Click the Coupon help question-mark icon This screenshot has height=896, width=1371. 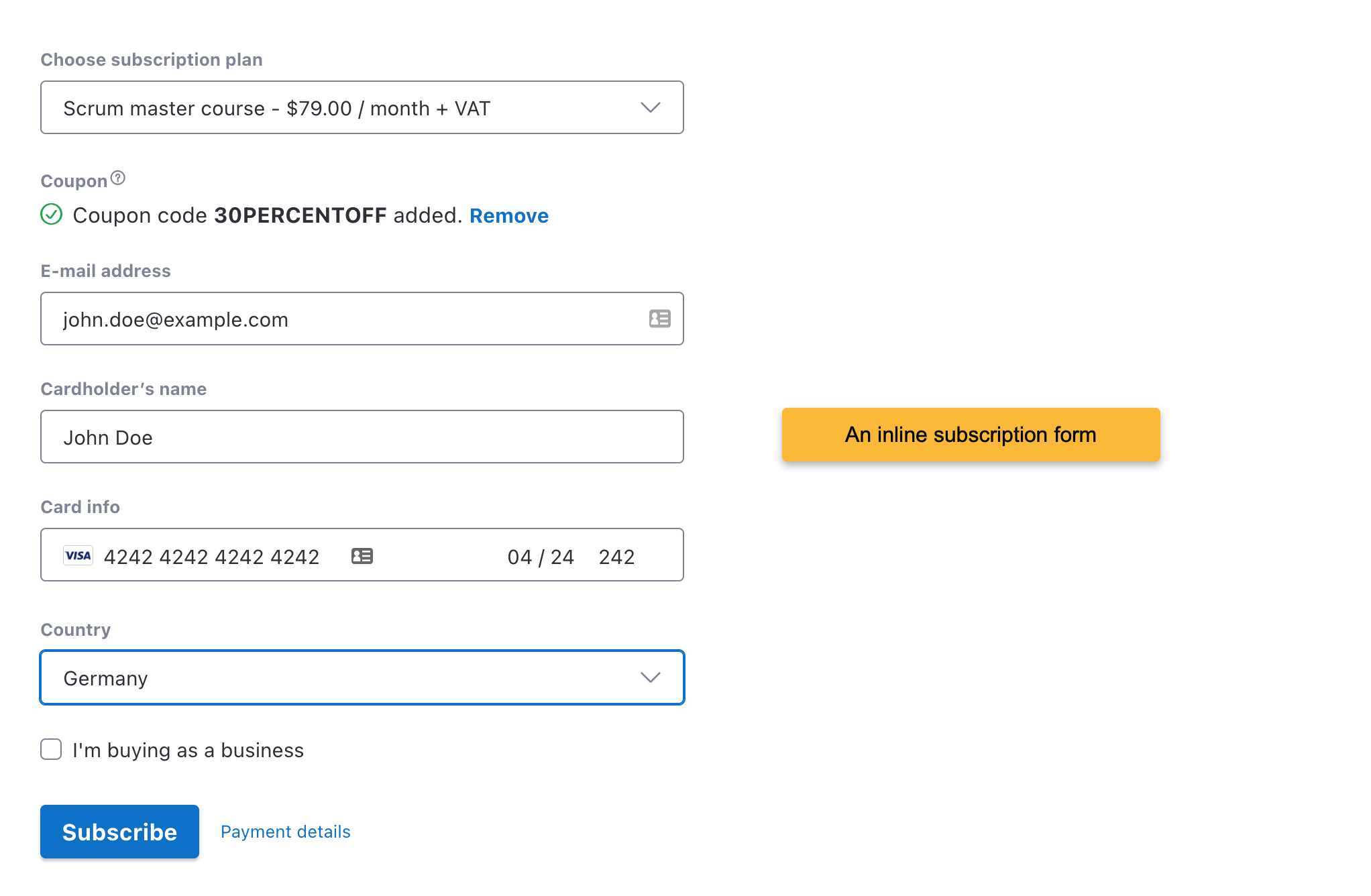coord(118,178)
